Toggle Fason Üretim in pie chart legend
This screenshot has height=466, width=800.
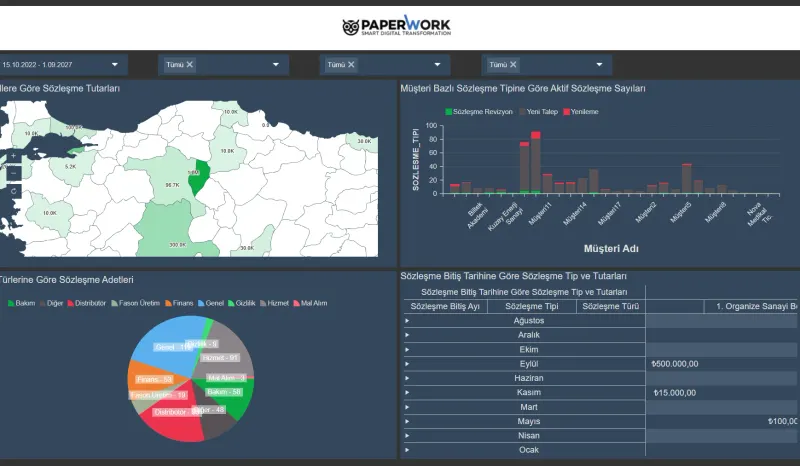click(x=136, y=303)
